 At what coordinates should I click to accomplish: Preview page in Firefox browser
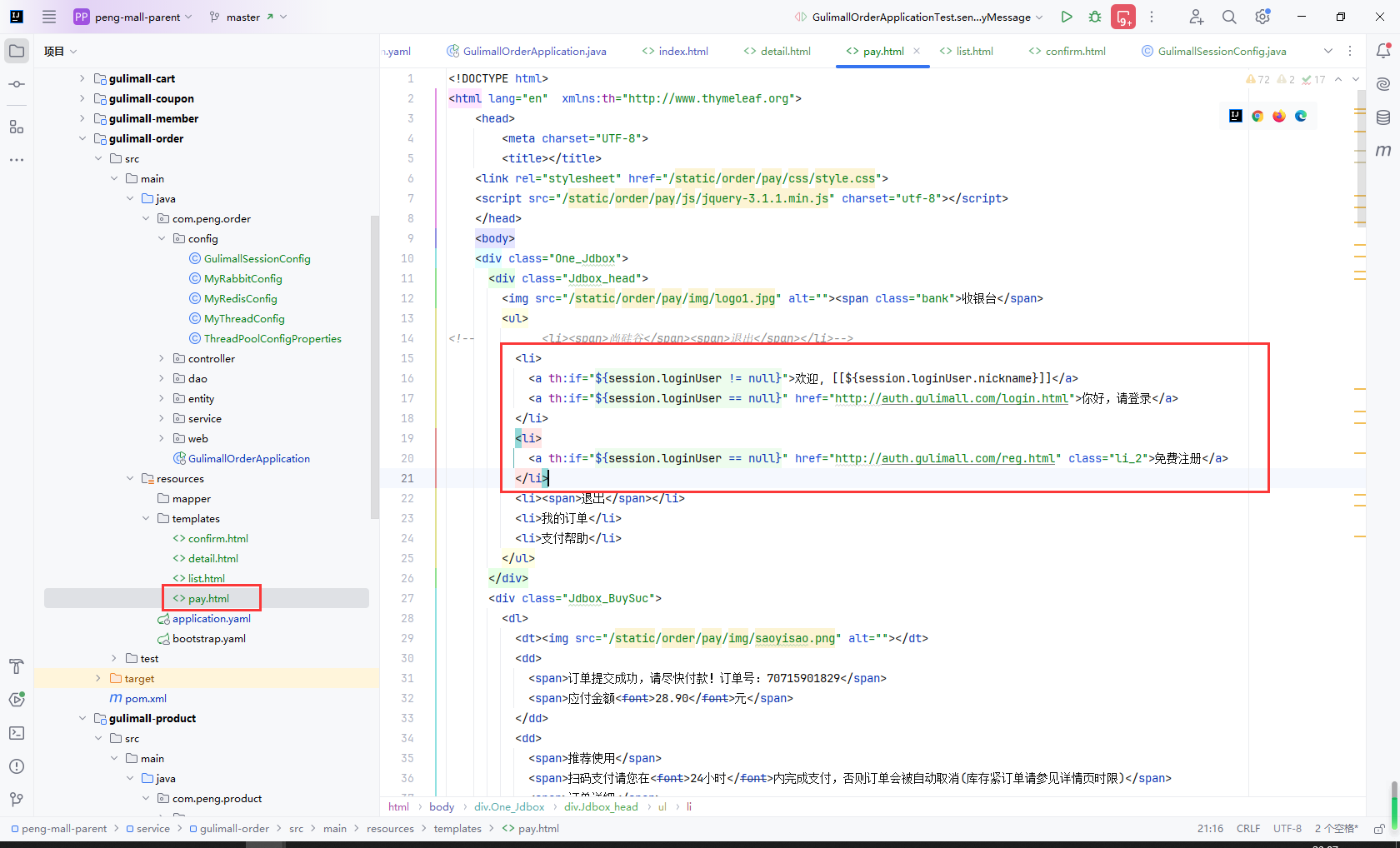coord(1279,116)
